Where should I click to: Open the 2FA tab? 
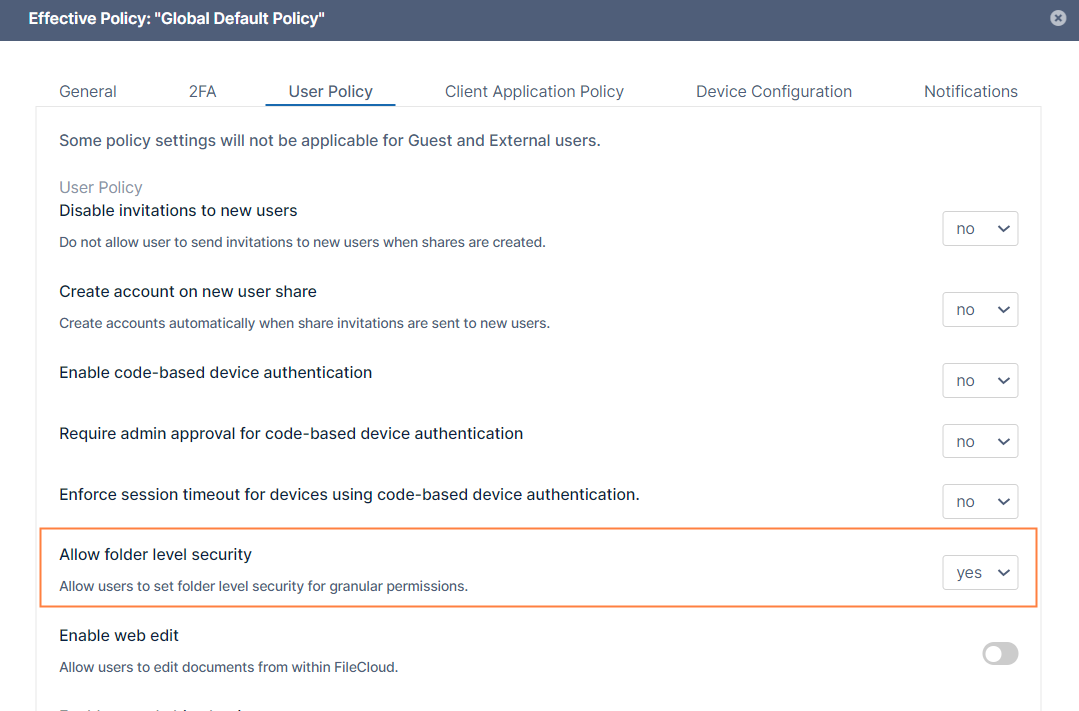coord(202,91)
